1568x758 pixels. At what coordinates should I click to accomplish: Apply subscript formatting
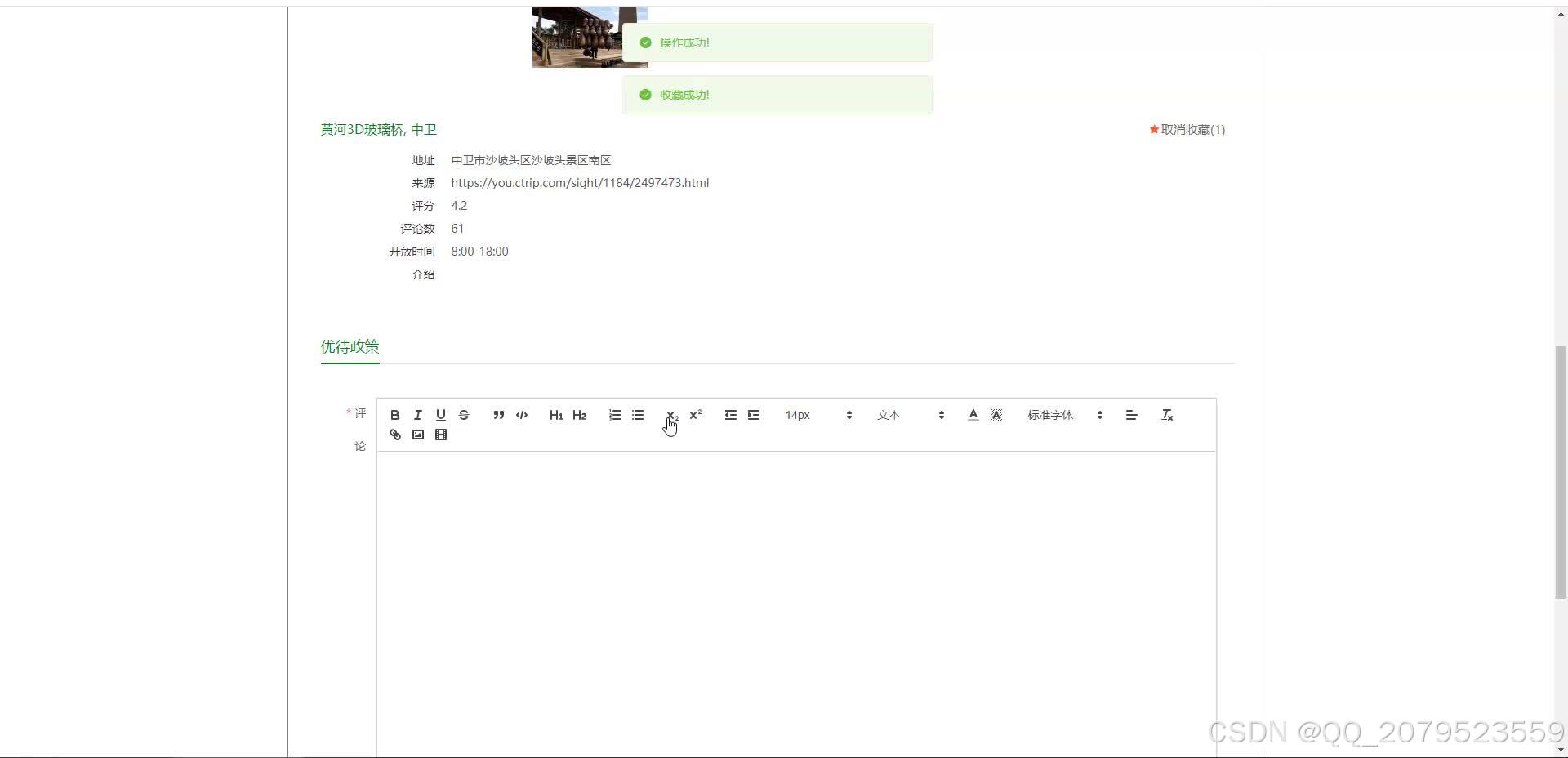coord(672,415)
